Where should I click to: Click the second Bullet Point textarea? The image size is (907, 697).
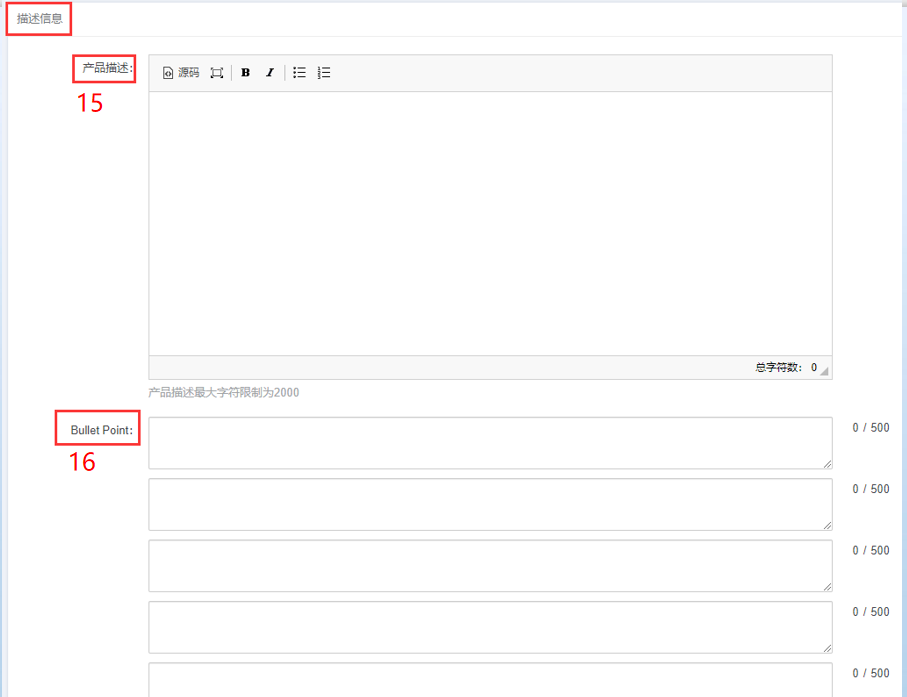(x=491, y=504)
